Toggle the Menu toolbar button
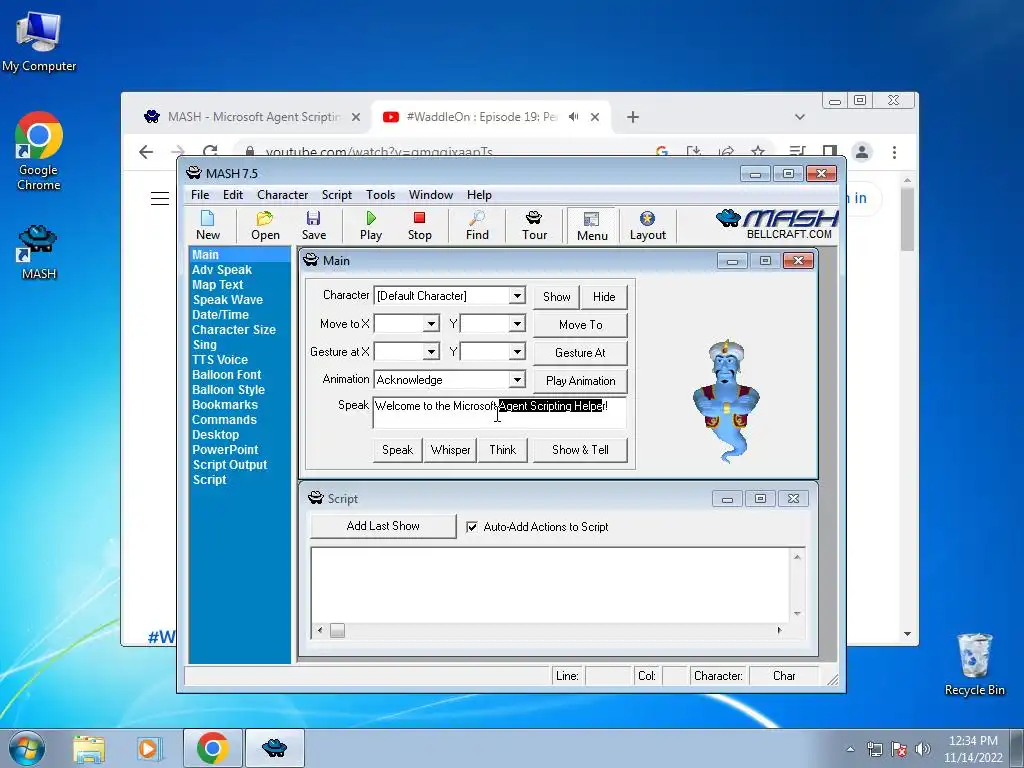The image size is (1024, 768). click(x=592, y=226)
